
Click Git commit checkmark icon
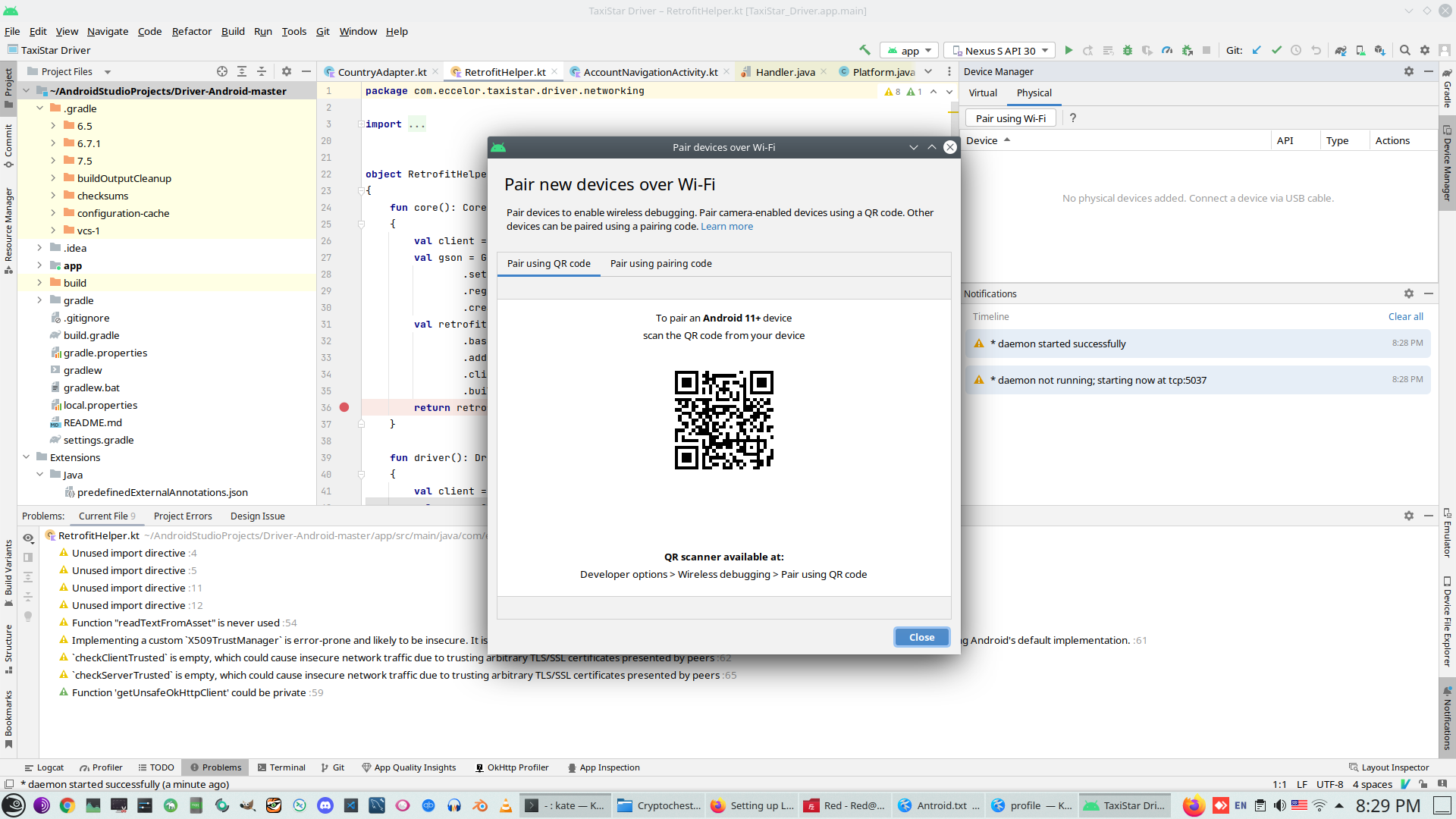(x=1276, y=50)
